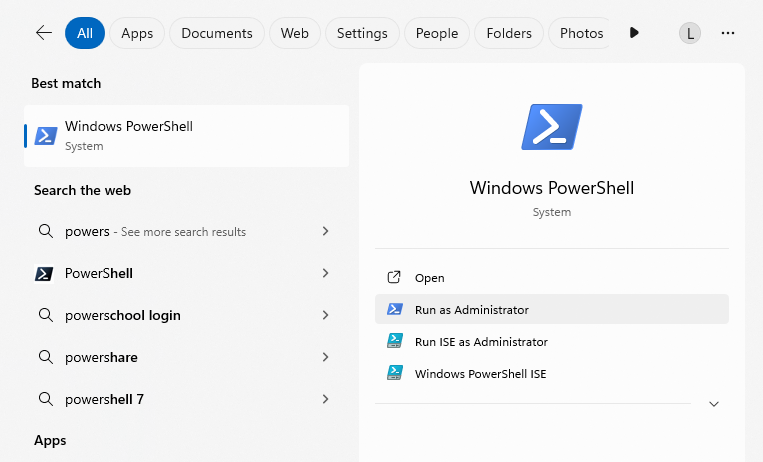Open the L user account avatar
763x462 pixels.
(x=690, y=34)
